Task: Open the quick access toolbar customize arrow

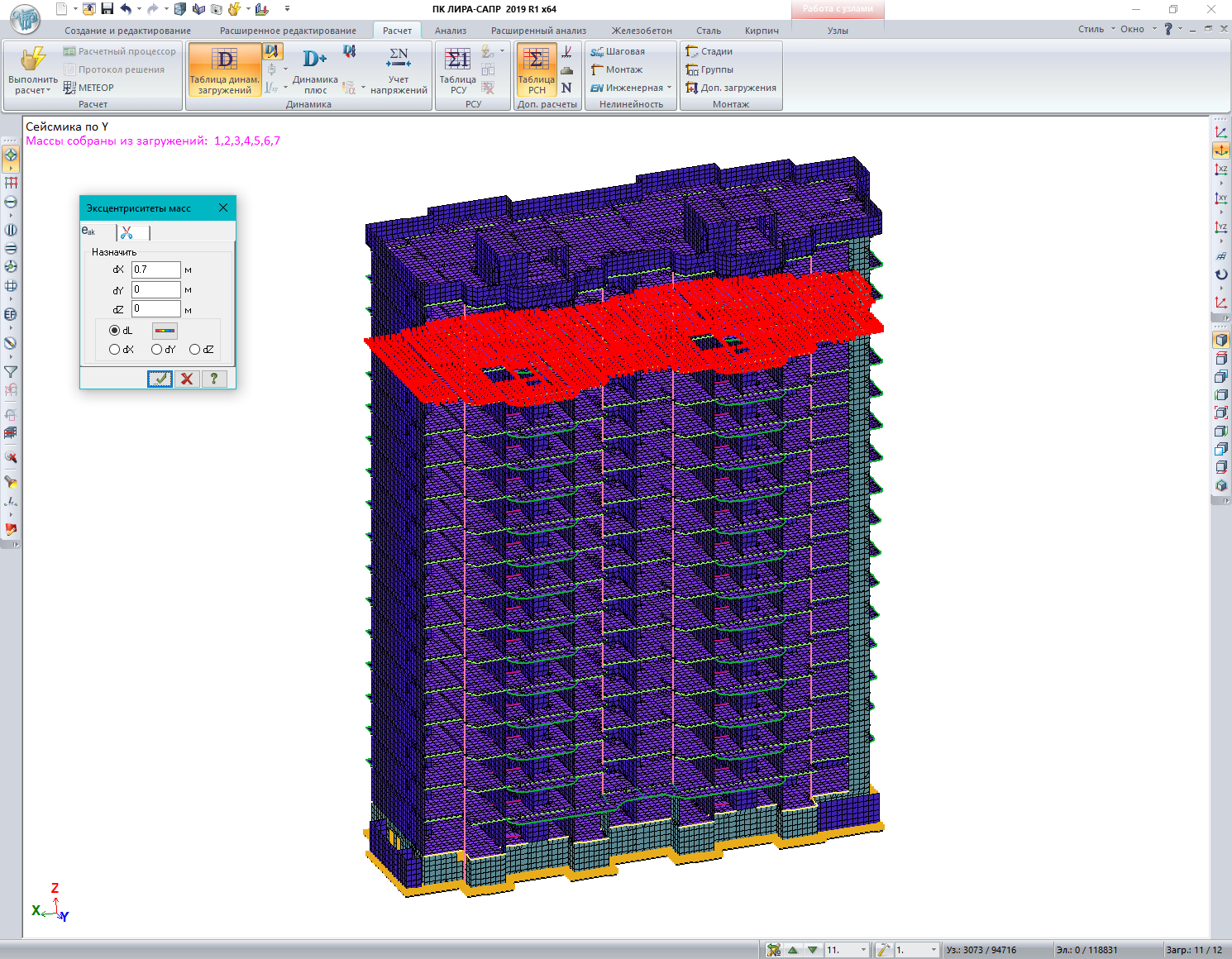Action: [287, 9]
